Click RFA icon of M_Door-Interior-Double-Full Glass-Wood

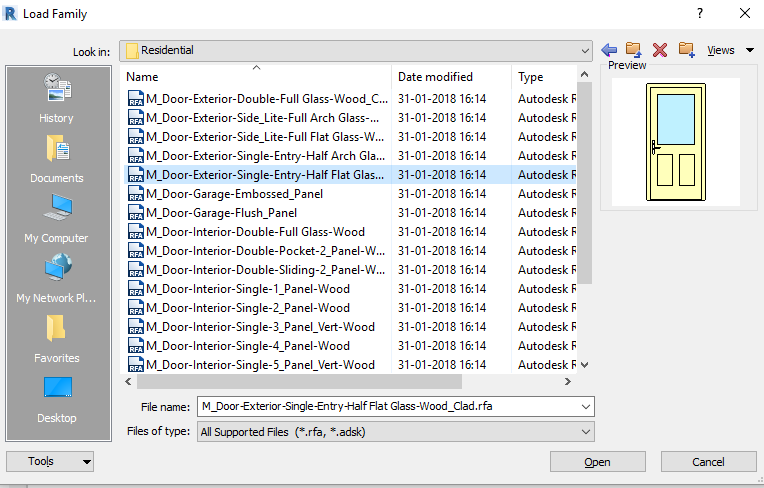(x=135, y=232)
